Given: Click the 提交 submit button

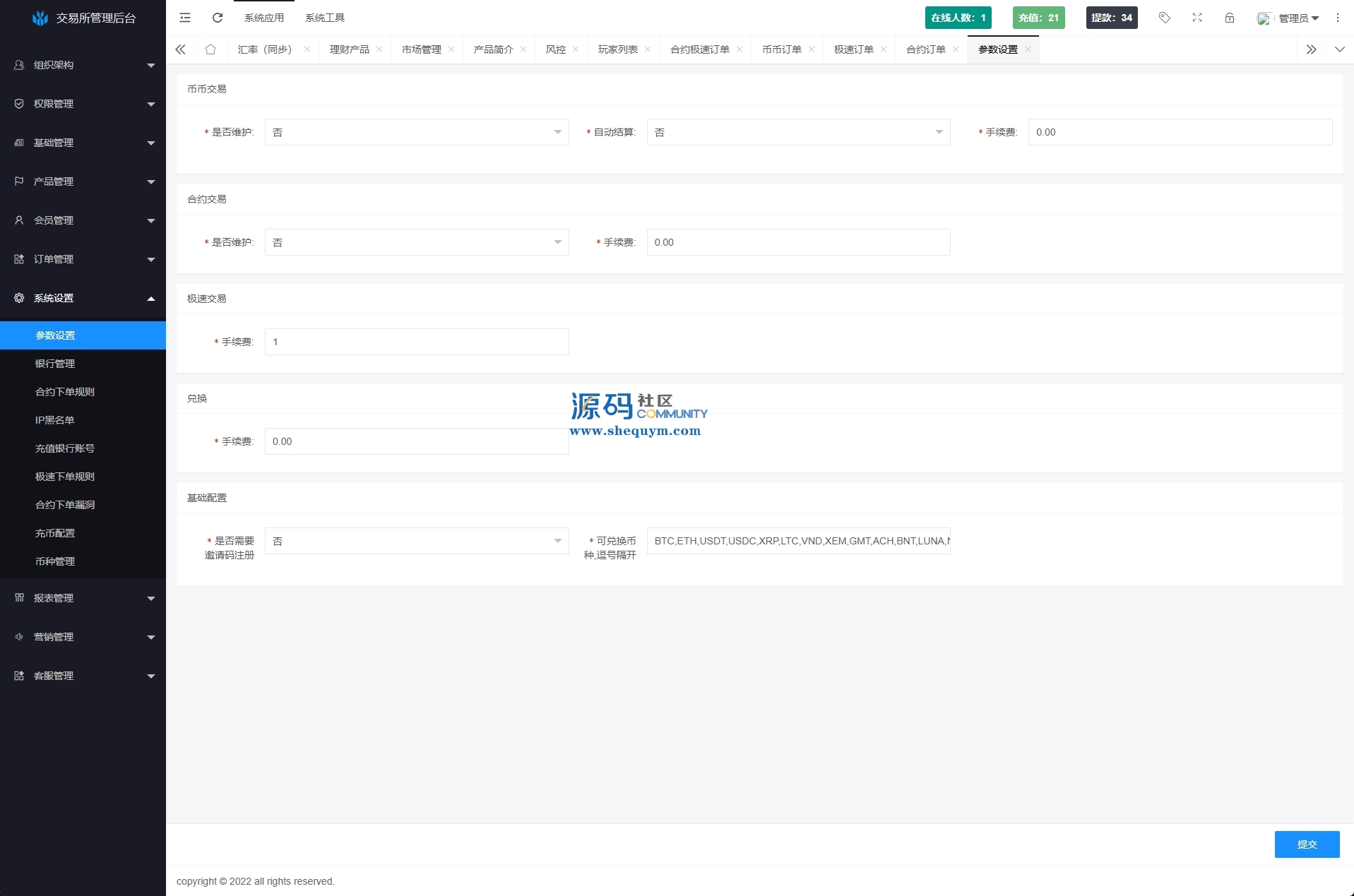Looking at the screenshot, I should [1307, 844].
